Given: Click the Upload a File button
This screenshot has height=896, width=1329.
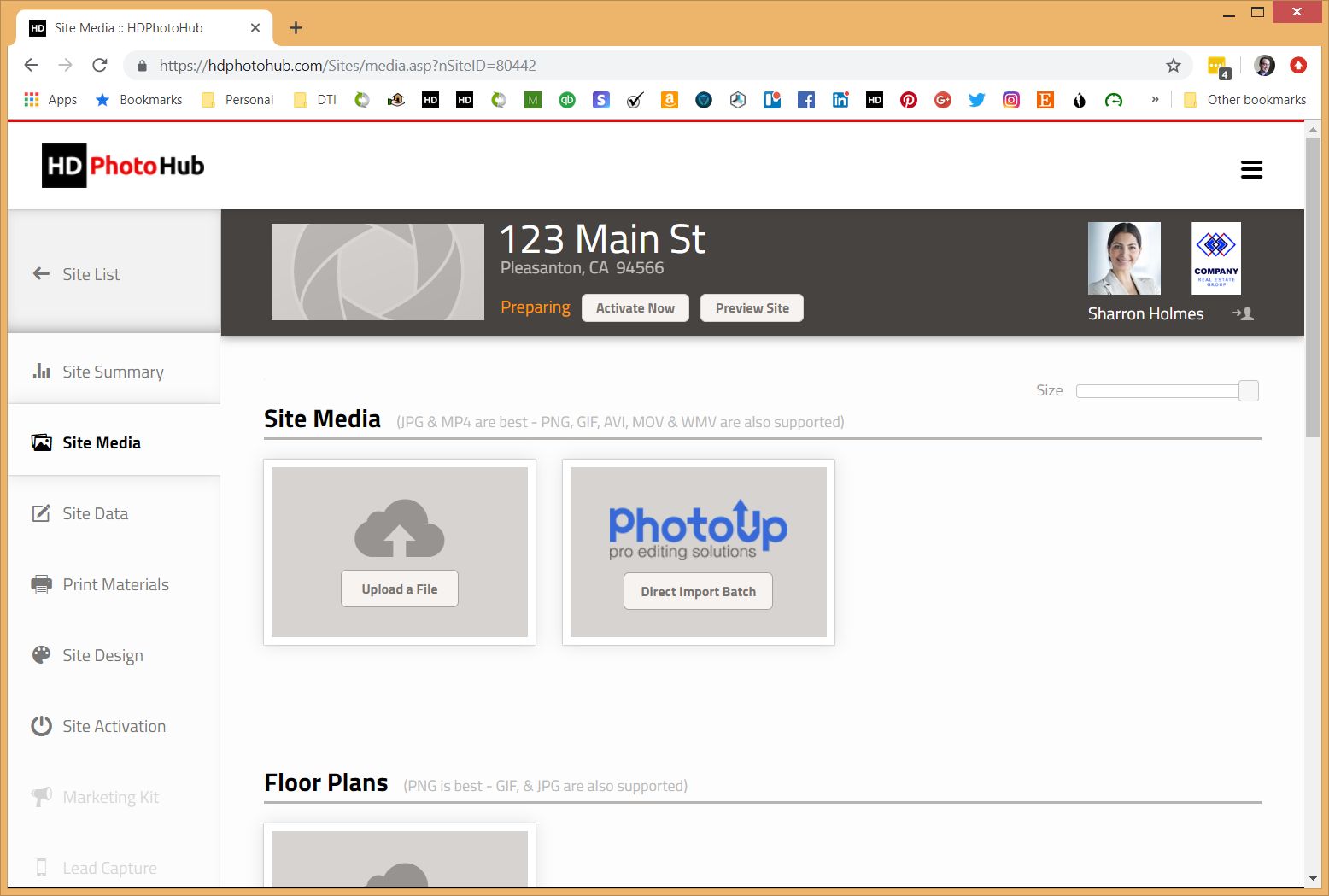Looking at the screenshot, I should [x=400, y=589].
